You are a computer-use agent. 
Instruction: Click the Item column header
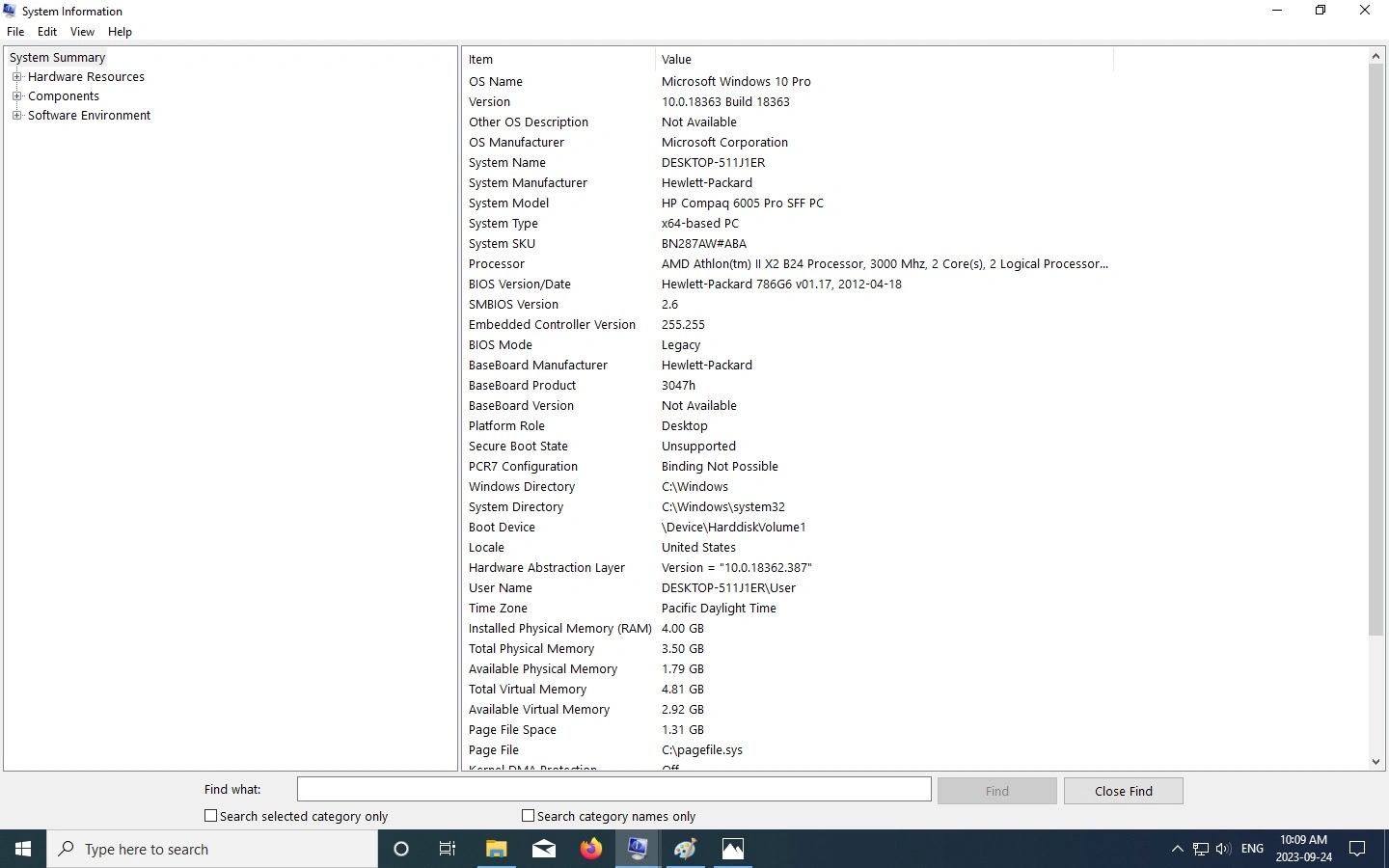click(558, 60)
